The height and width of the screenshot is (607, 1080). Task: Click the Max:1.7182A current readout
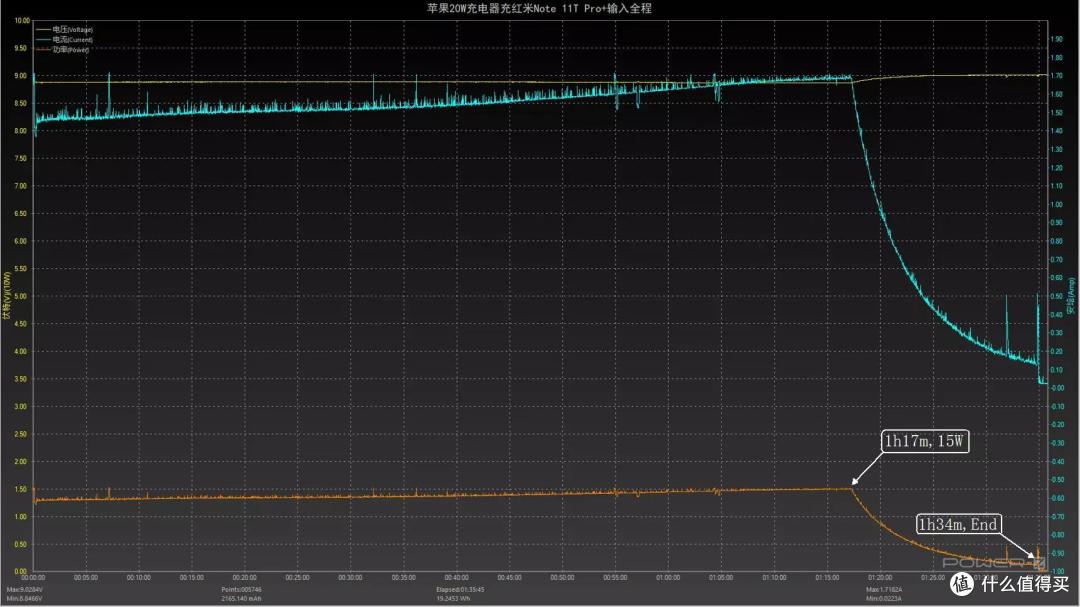pos(884,590)
